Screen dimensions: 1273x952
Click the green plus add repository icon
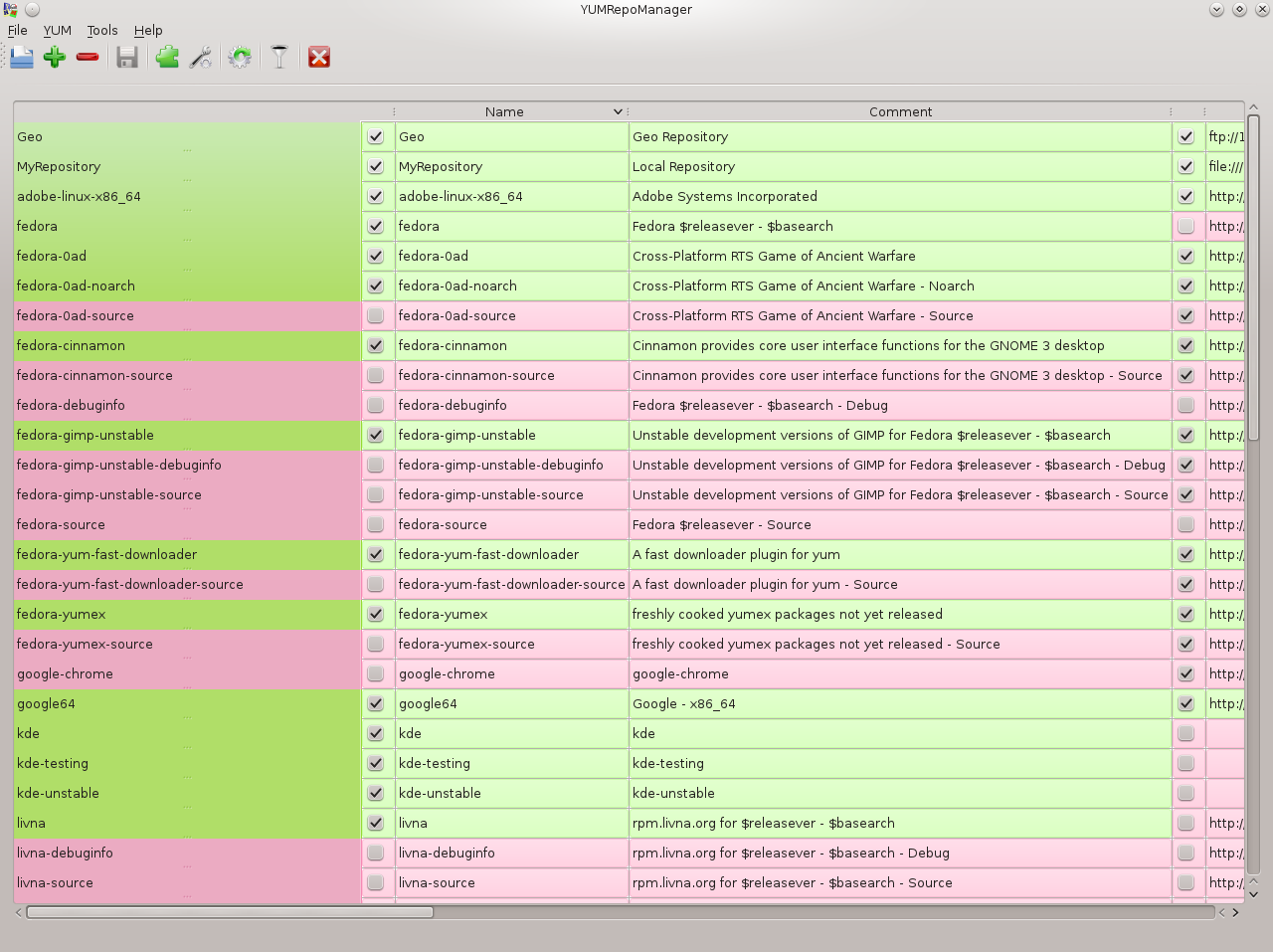click(x=55, y=57)
